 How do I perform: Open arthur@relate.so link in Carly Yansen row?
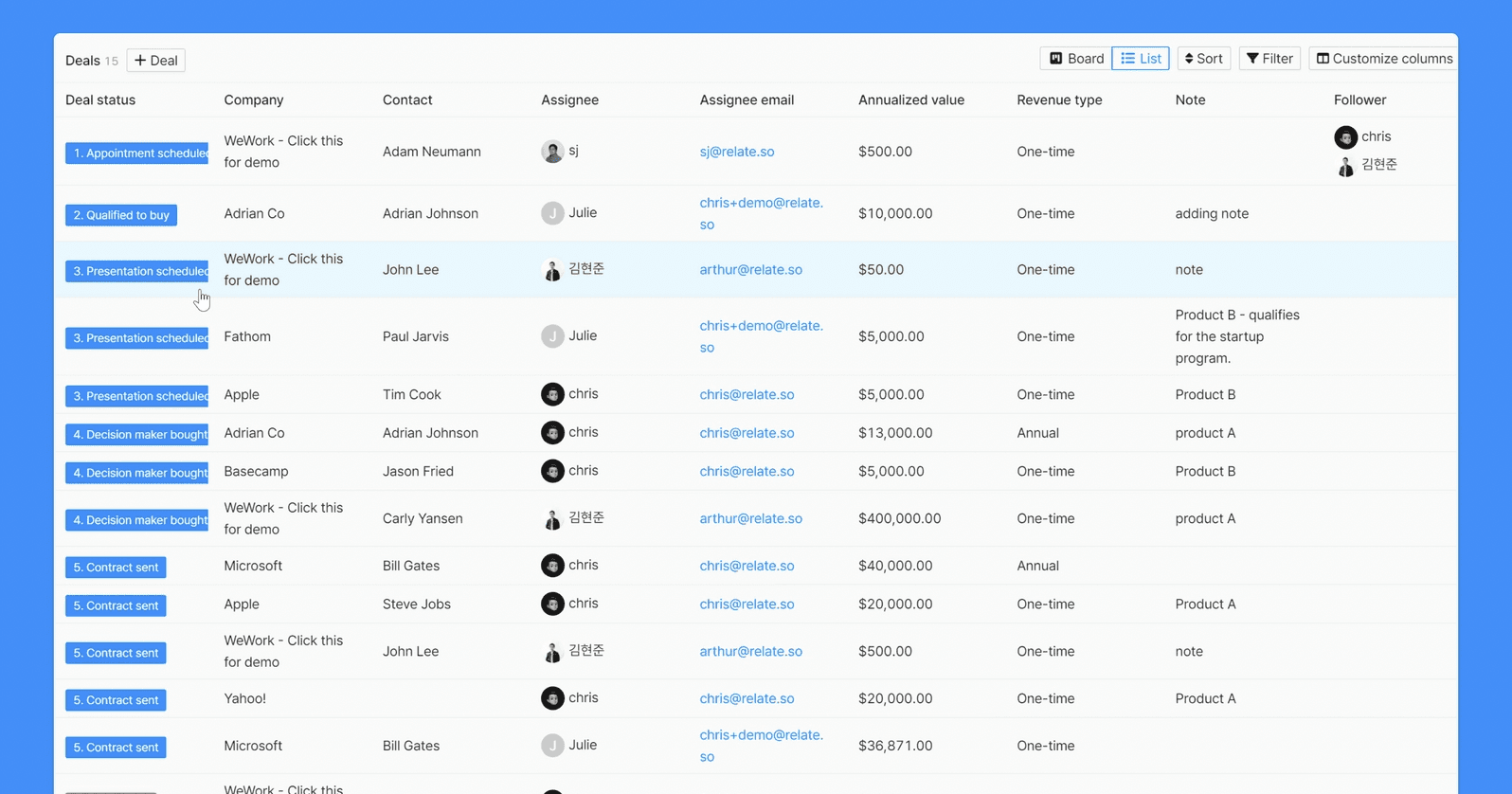pos(751,518)
